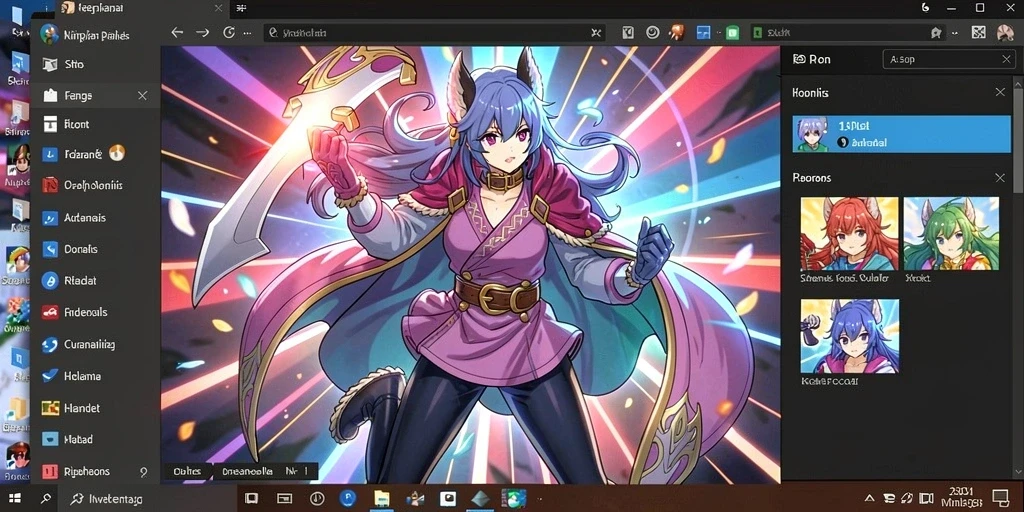This screenshot has height=512, width=1024.
Task: Open the home icon in top-right toolbar
Action: (x=936, y=33)
